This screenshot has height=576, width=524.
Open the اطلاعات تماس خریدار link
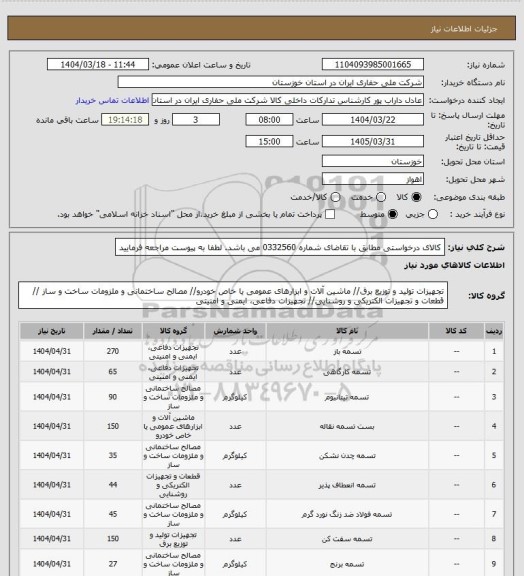point(112,100)
